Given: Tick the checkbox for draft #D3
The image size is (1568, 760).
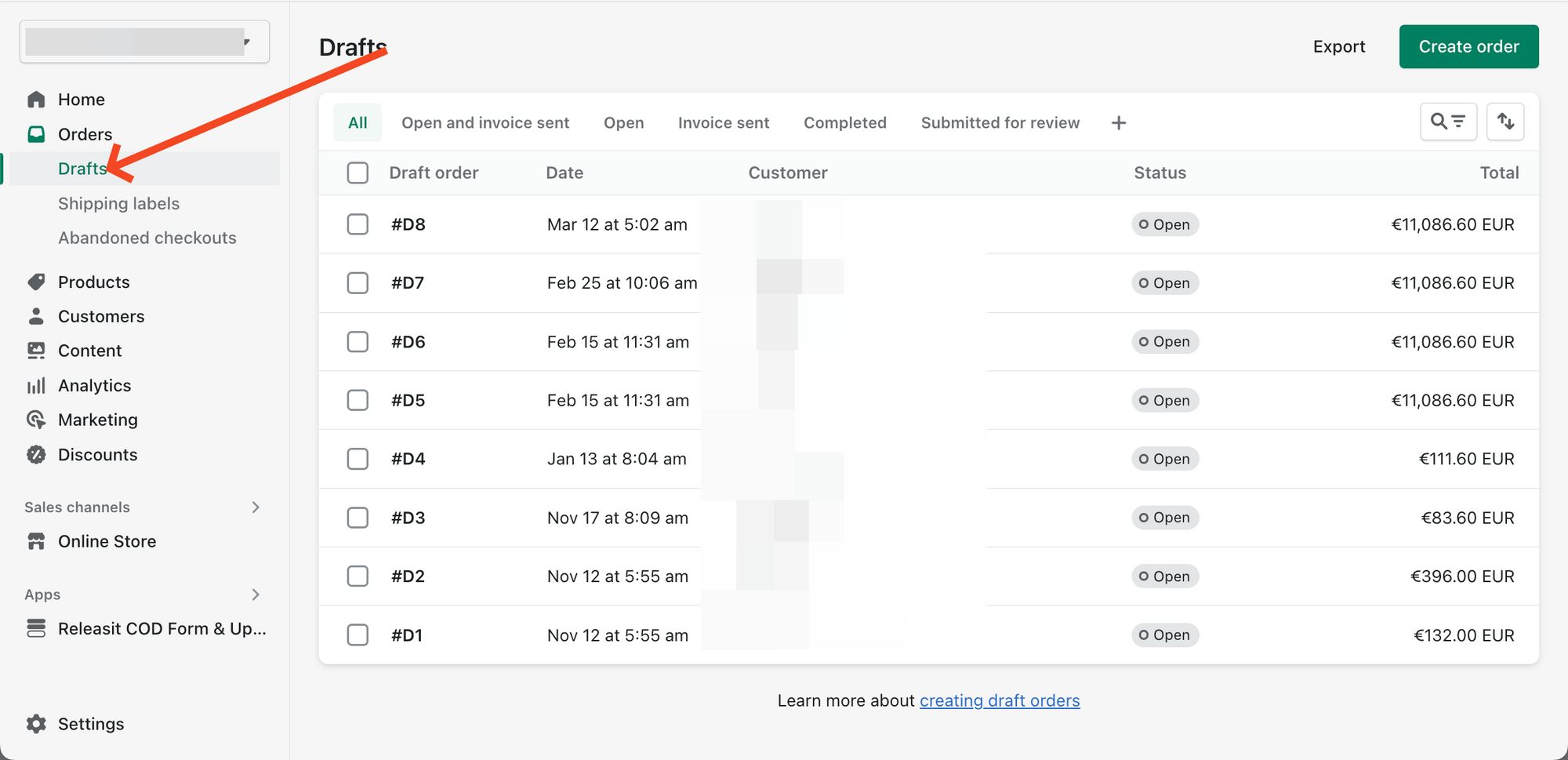Looking at the screenshot, I should (358, 518).
